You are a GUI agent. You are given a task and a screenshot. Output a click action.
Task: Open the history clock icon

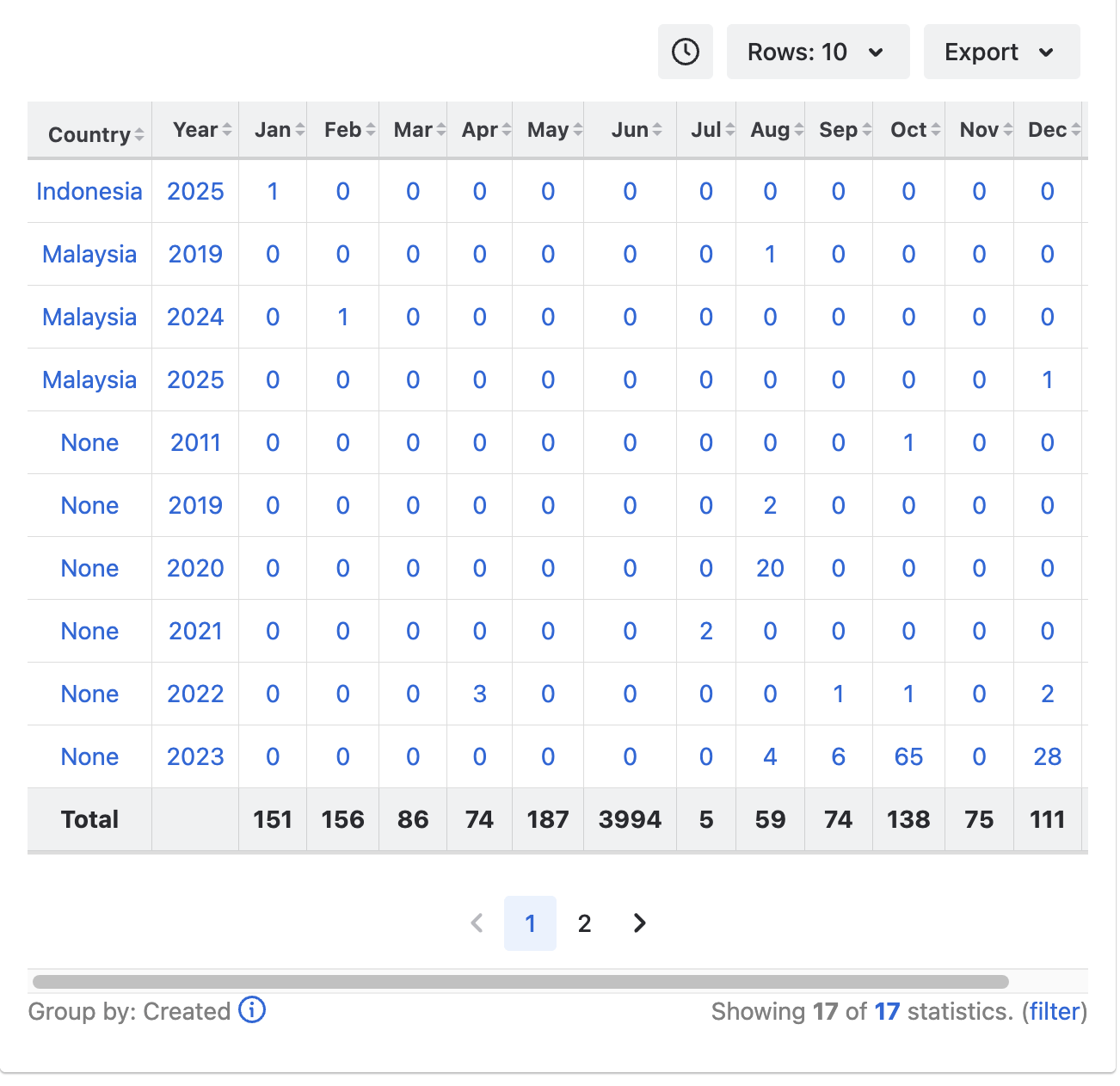[x=685, y=52]
